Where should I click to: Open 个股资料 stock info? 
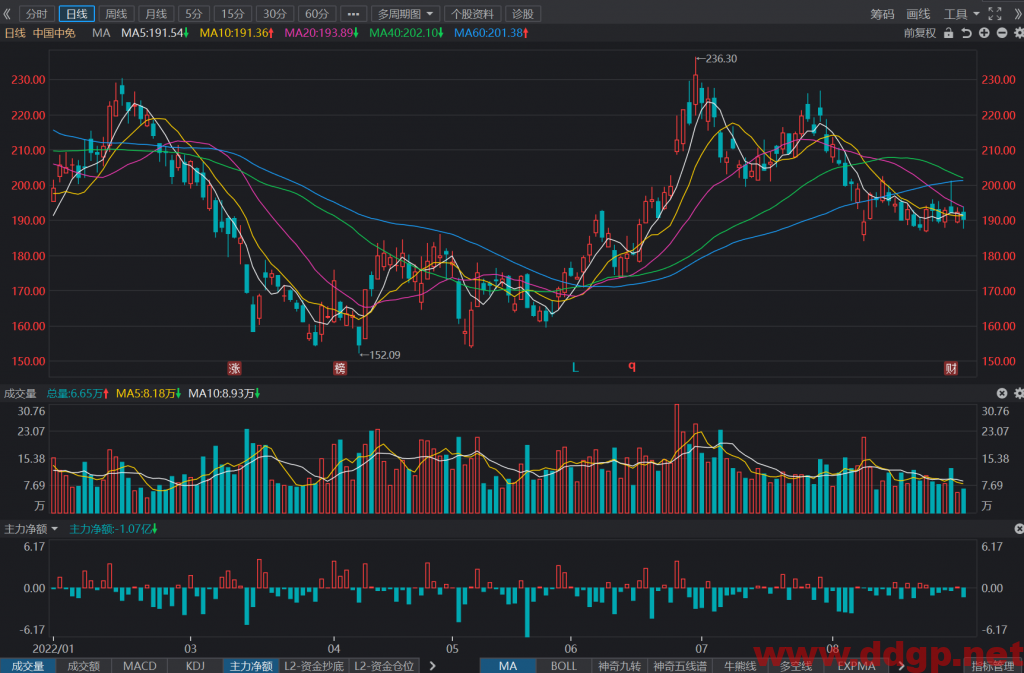tap(472, 14)
